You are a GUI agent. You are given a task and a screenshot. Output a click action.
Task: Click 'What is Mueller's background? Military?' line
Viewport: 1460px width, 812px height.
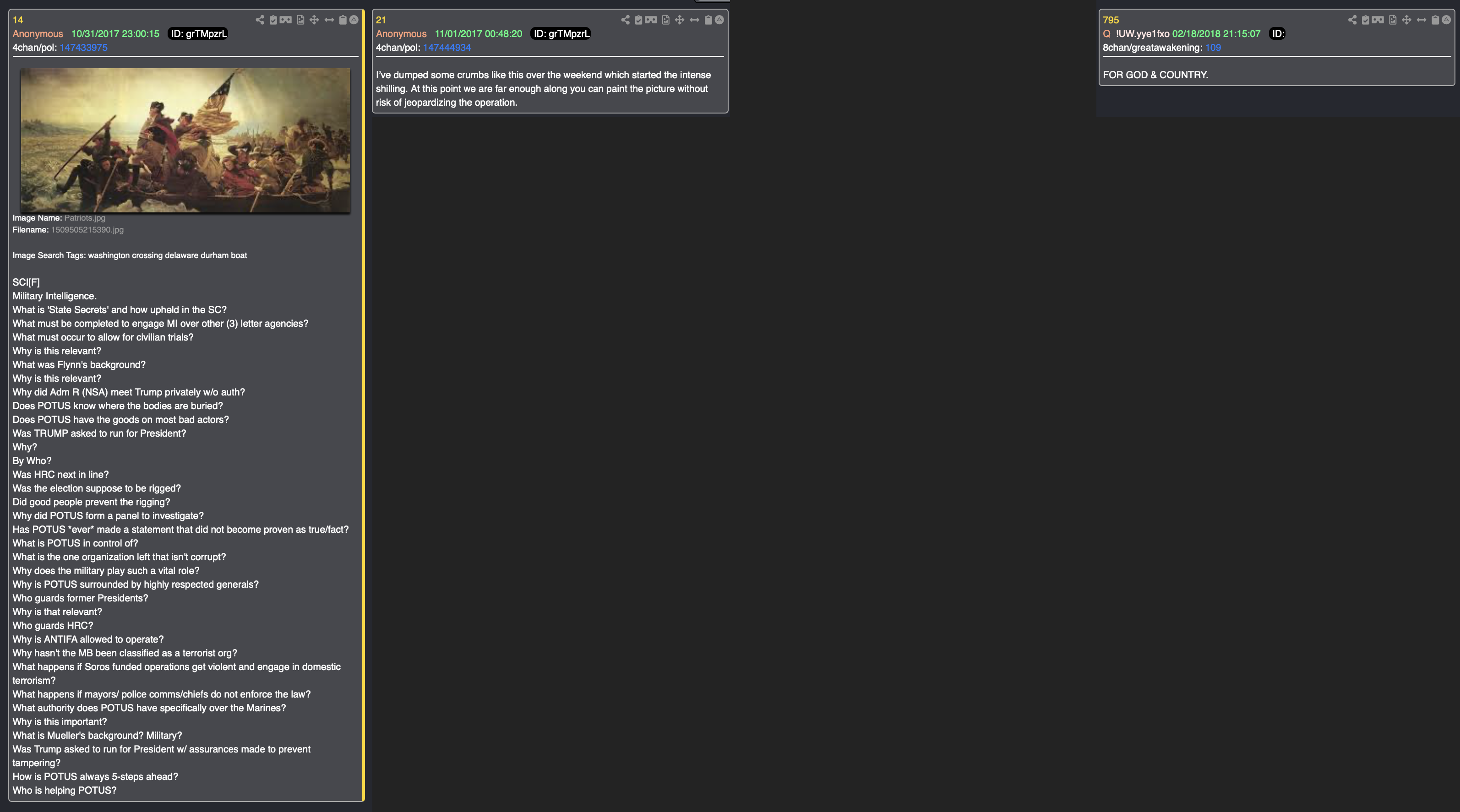pos(97,736)
